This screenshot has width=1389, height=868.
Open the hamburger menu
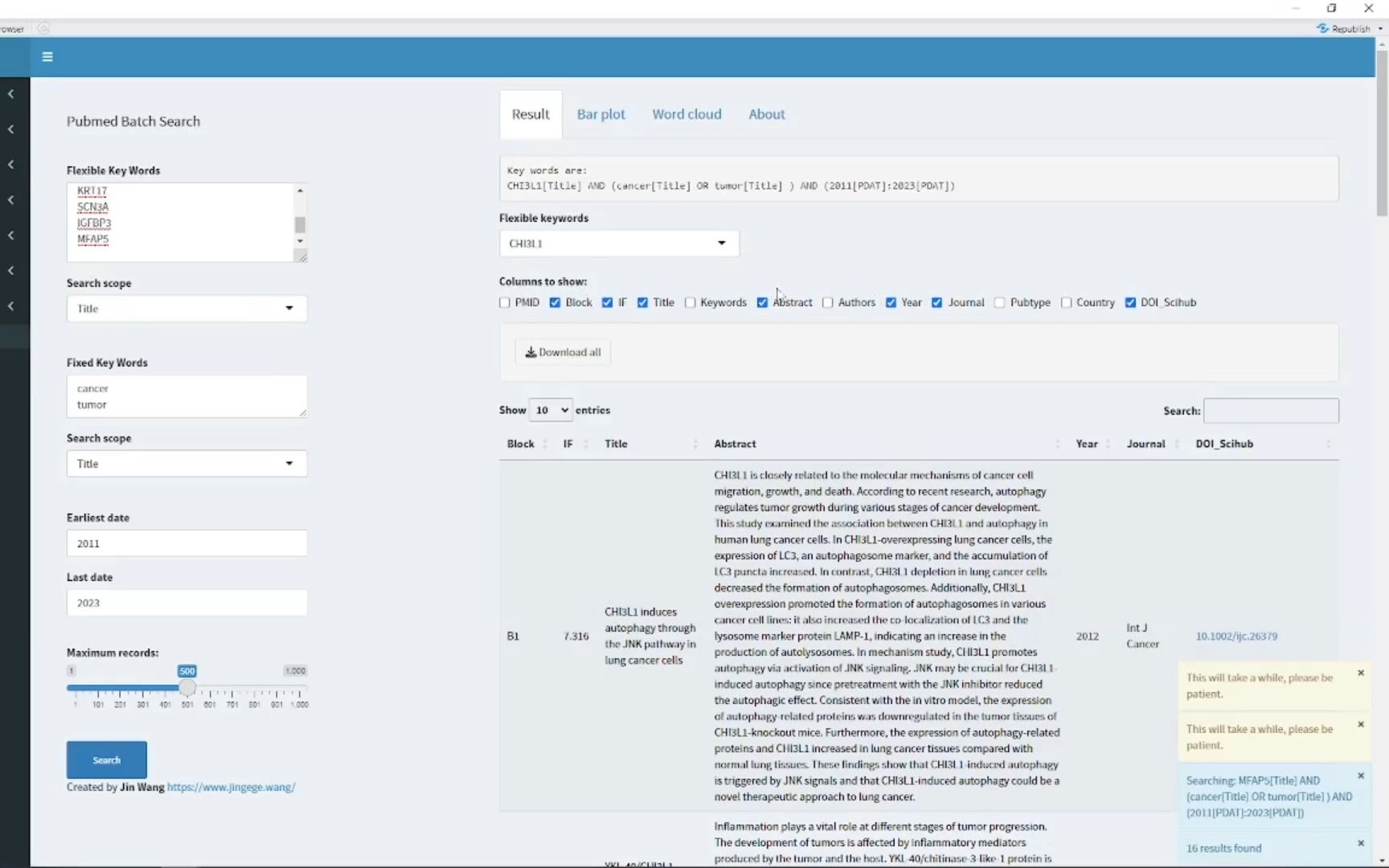pos(47,56)
